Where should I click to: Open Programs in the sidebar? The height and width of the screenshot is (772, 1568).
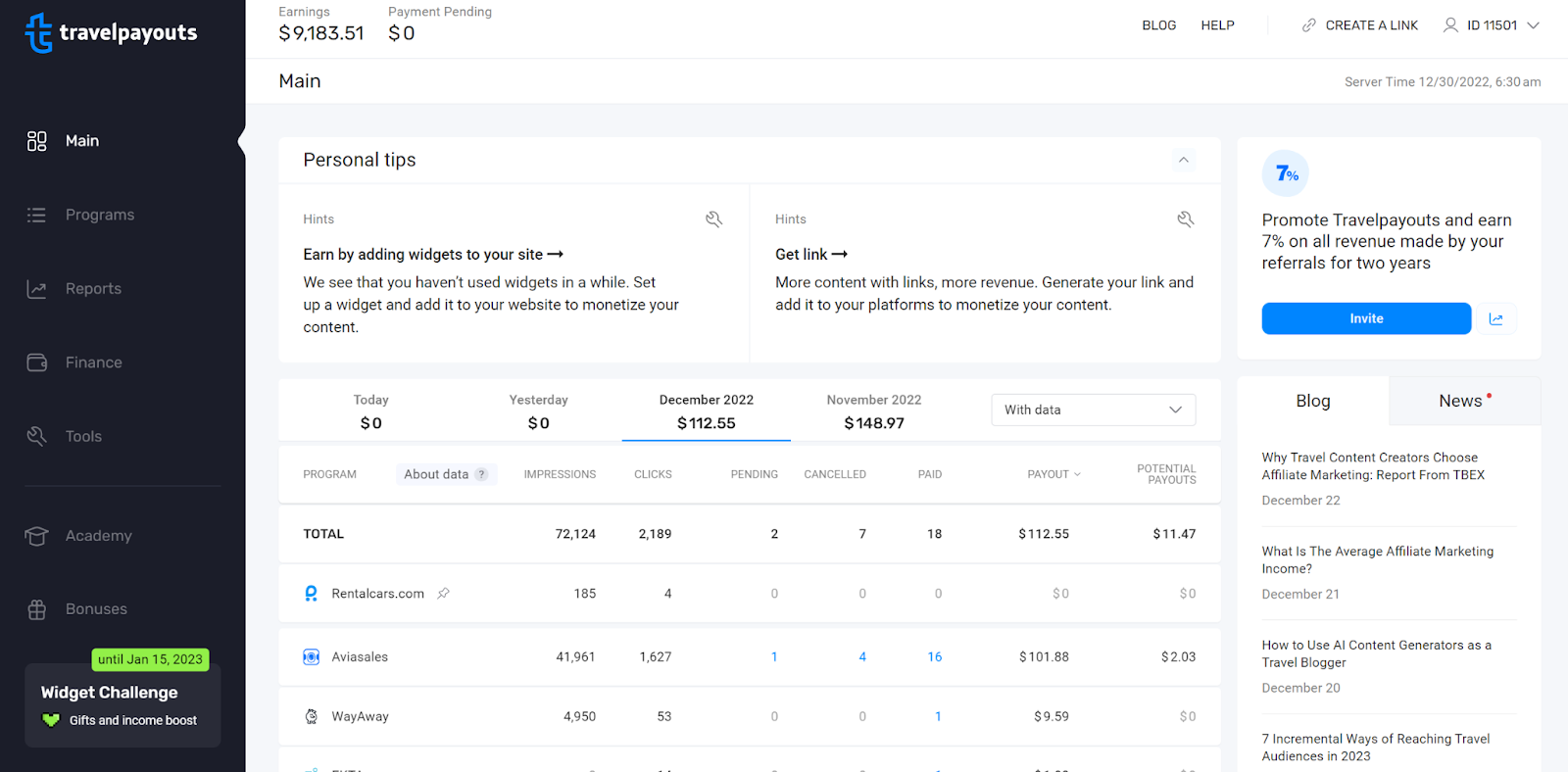point(100,215)
